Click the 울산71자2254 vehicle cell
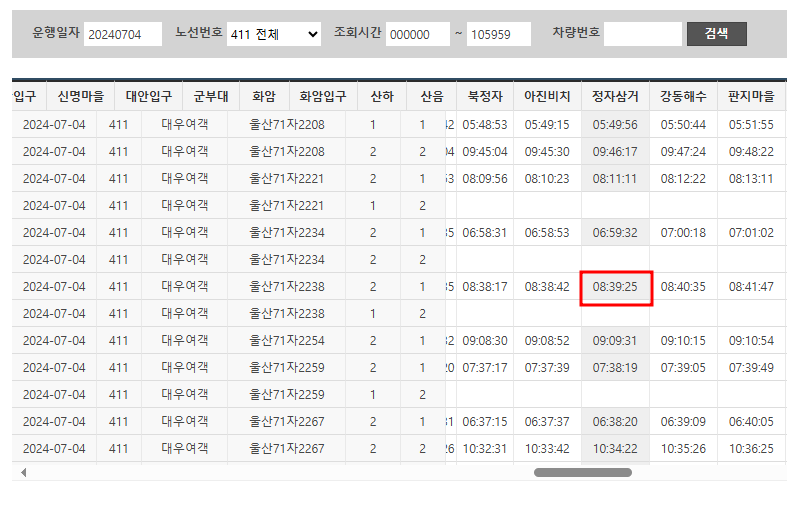This screenshot has width=787, height=517. (x=287, y=341)
